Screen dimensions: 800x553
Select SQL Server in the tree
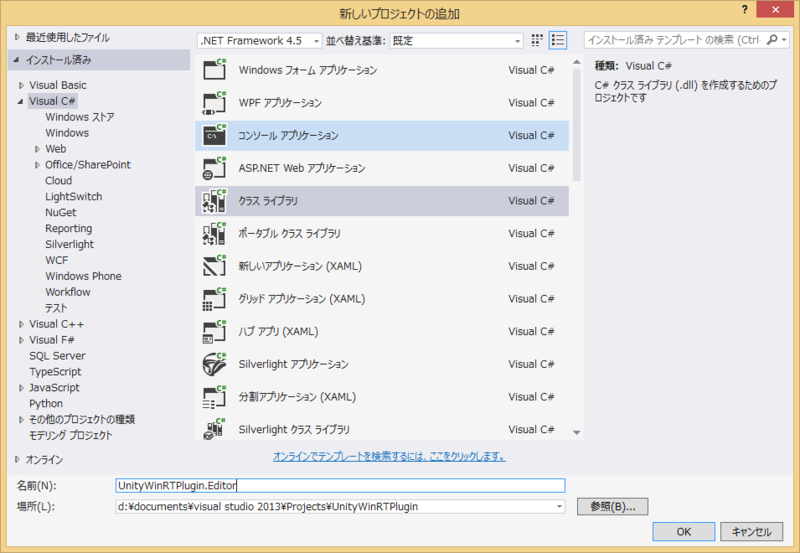point(57,356)
